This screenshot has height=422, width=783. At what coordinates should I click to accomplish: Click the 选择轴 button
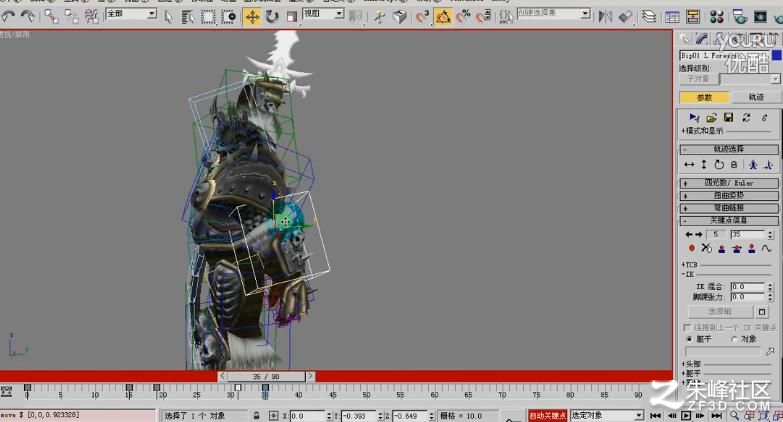tap(720, 312)
